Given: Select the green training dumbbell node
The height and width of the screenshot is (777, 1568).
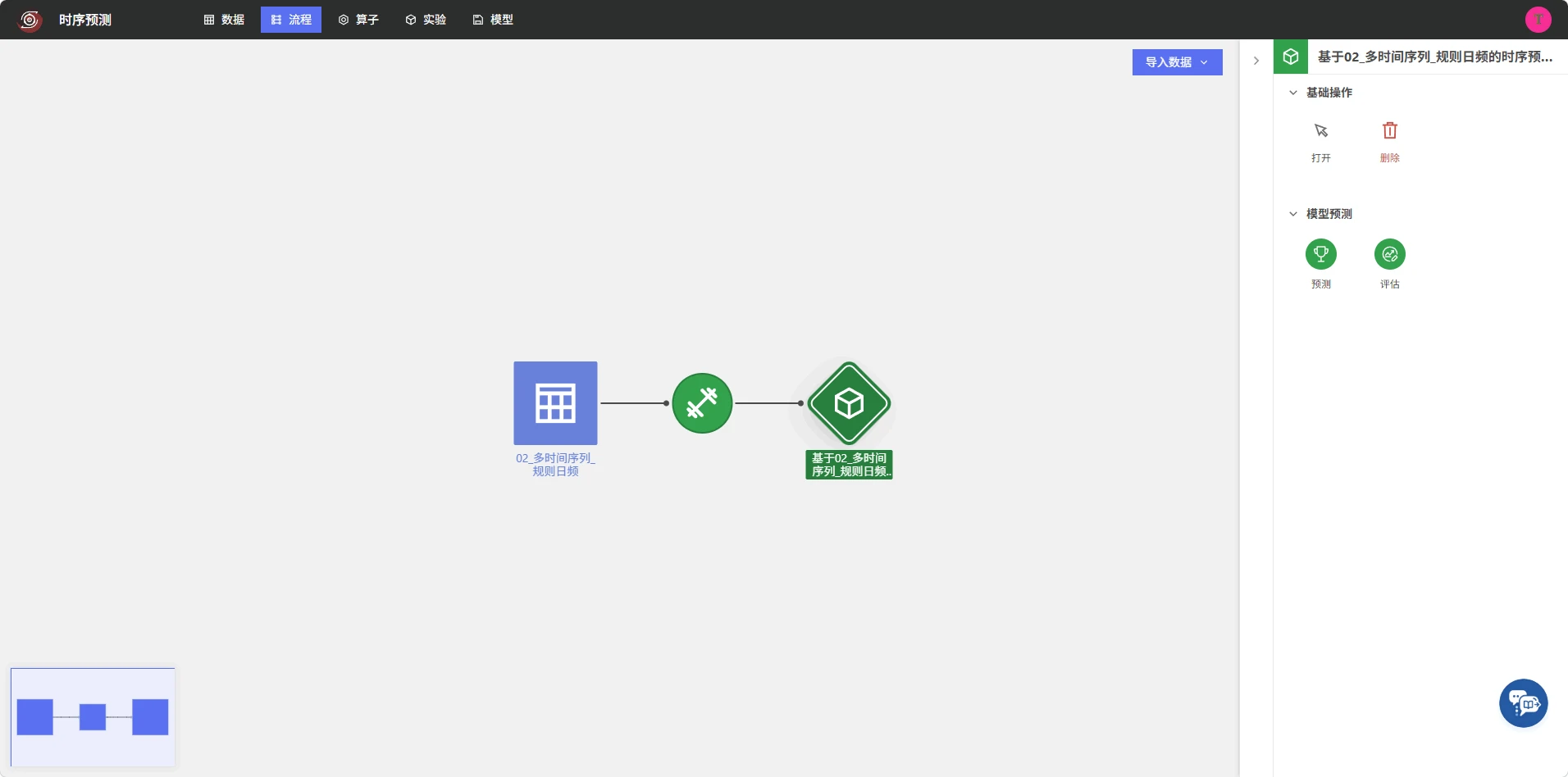Looking at the screenshot, I should 702,403.
